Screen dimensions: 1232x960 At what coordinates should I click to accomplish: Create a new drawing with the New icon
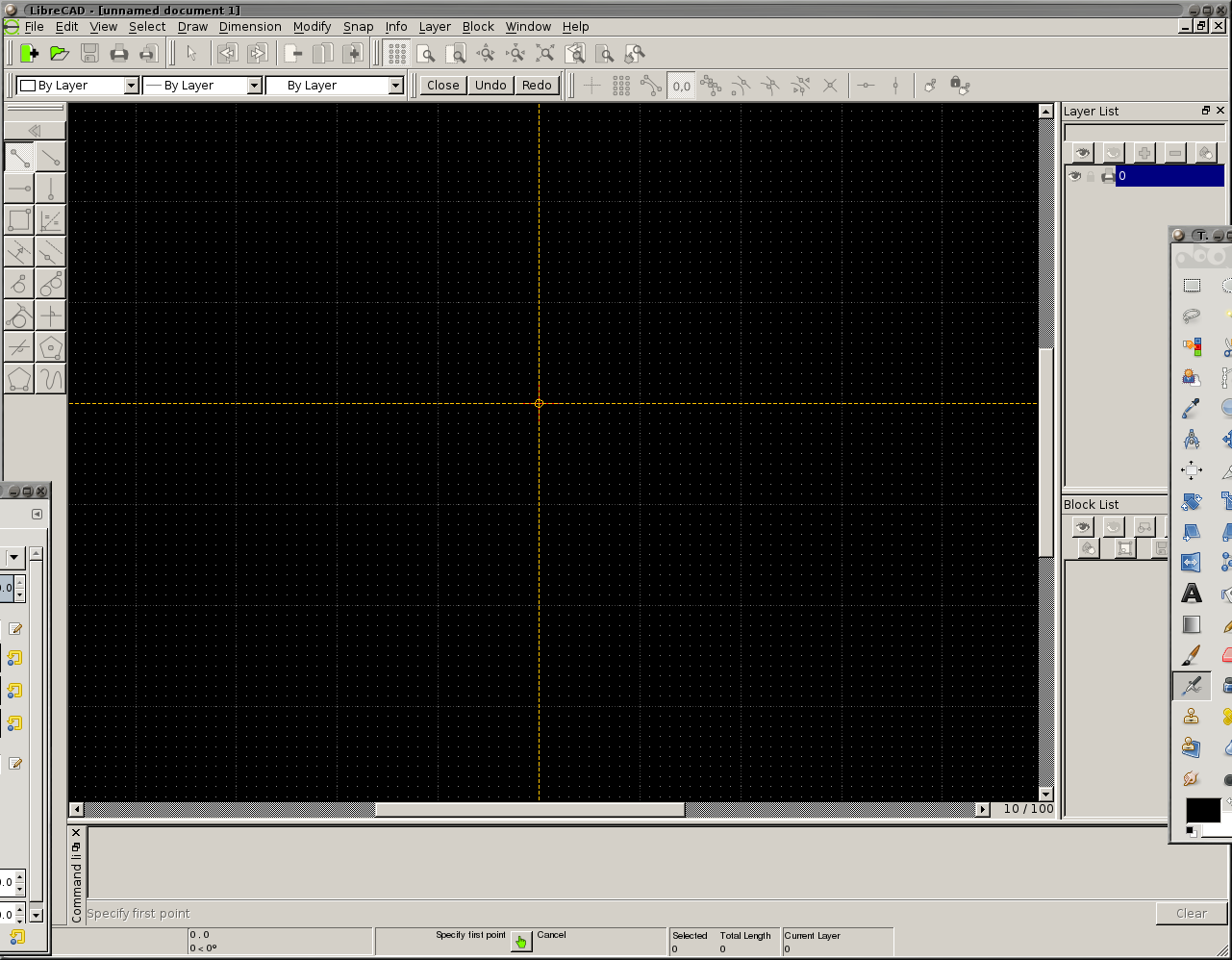coord(29,54)
